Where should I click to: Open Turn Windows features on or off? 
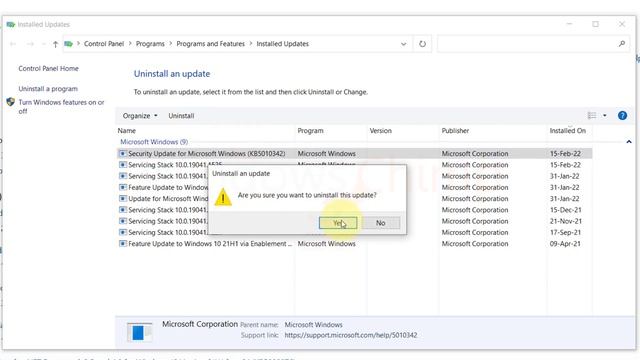point(61,107)
